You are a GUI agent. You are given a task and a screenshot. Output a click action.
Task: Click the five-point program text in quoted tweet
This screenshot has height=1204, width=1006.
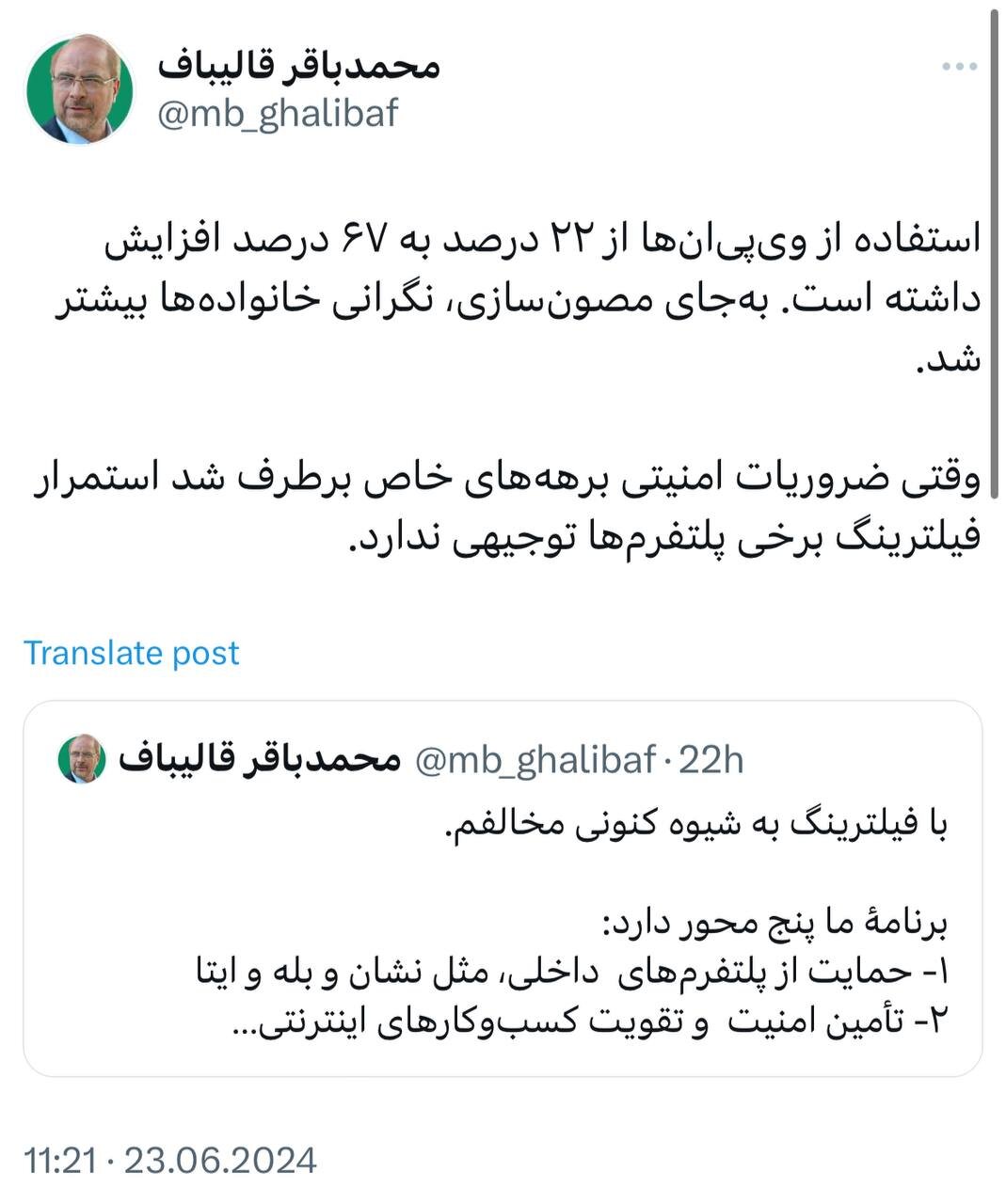pyautogui.click(x=781, y=921)
